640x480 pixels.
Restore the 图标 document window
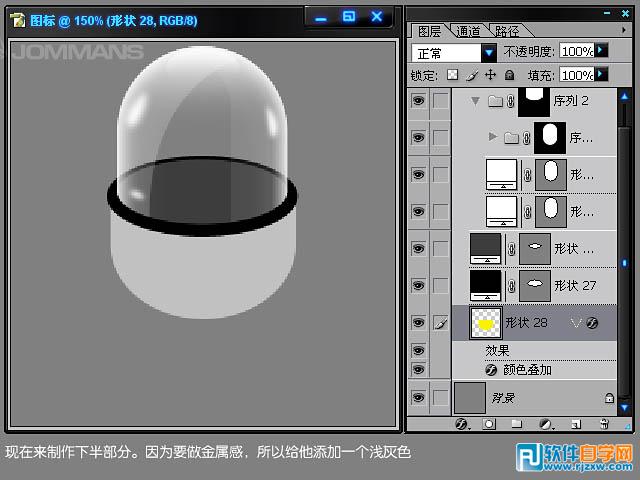tap(349, 16)
